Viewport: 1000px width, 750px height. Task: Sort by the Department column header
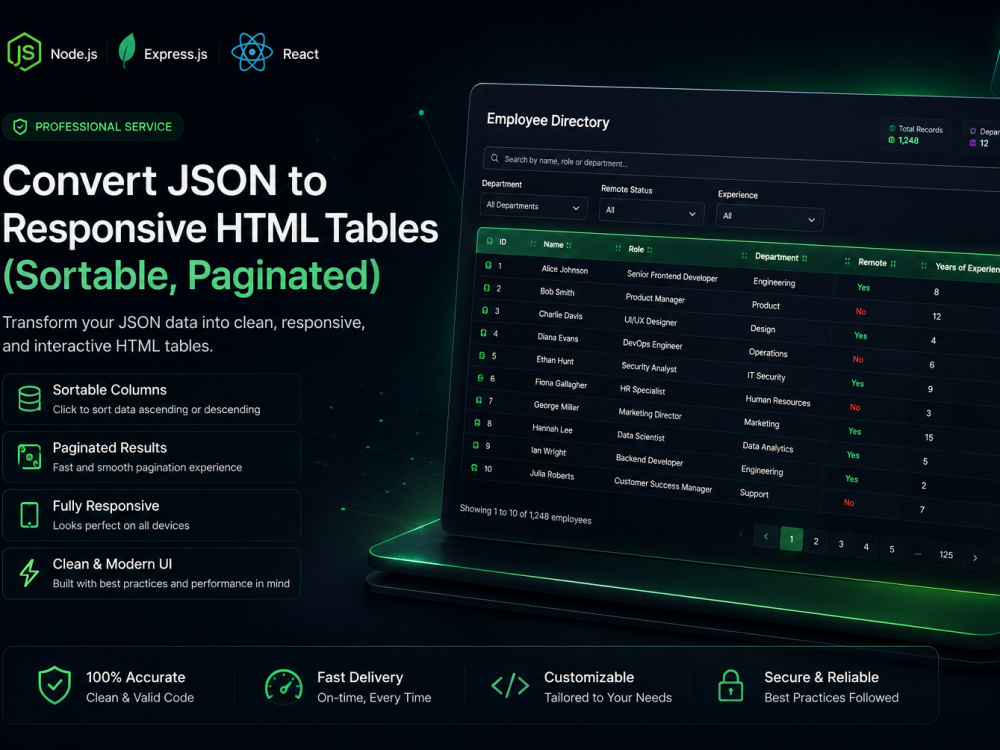click(x=776, y=257)
